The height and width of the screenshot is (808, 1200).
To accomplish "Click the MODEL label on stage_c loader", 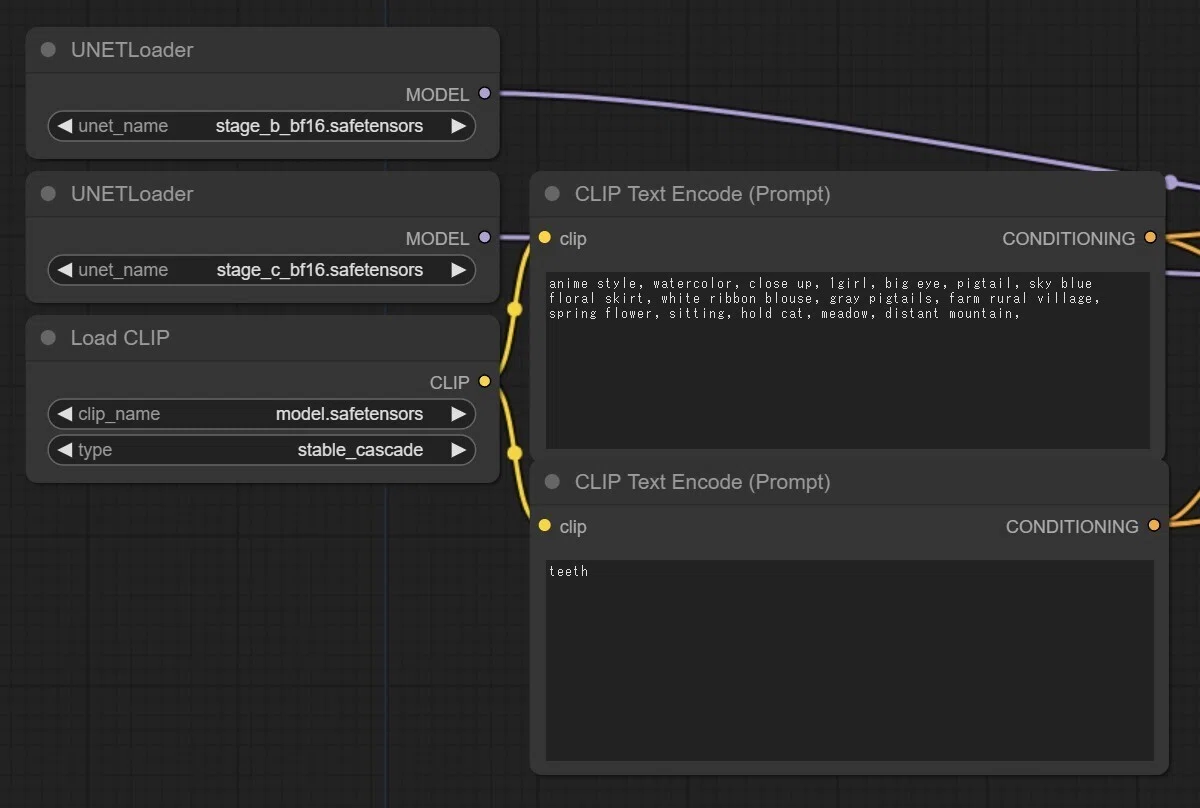I will pyautogui.click(x=437, y=239).
